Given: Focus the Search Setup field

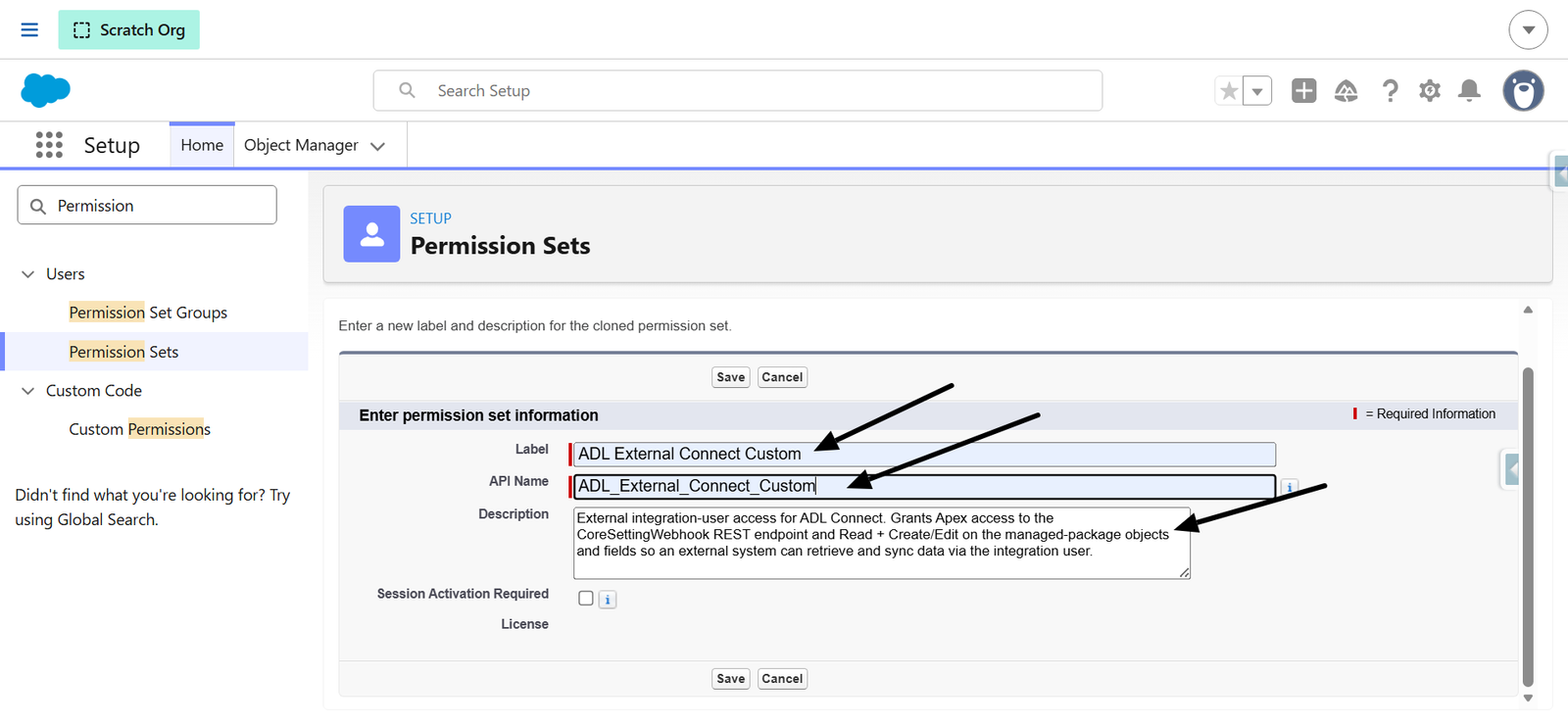Looking at the screenshot, I should 737,90.
